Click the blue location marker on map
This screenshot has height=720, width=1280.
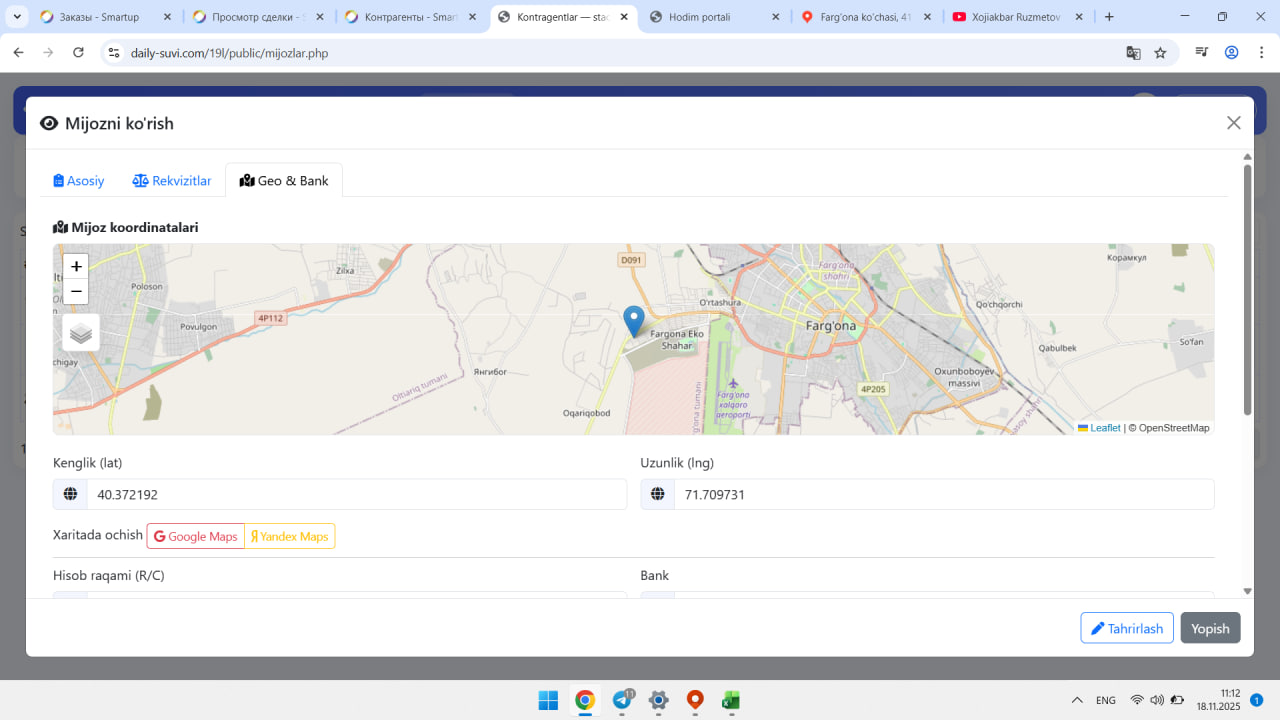[633, 320]
